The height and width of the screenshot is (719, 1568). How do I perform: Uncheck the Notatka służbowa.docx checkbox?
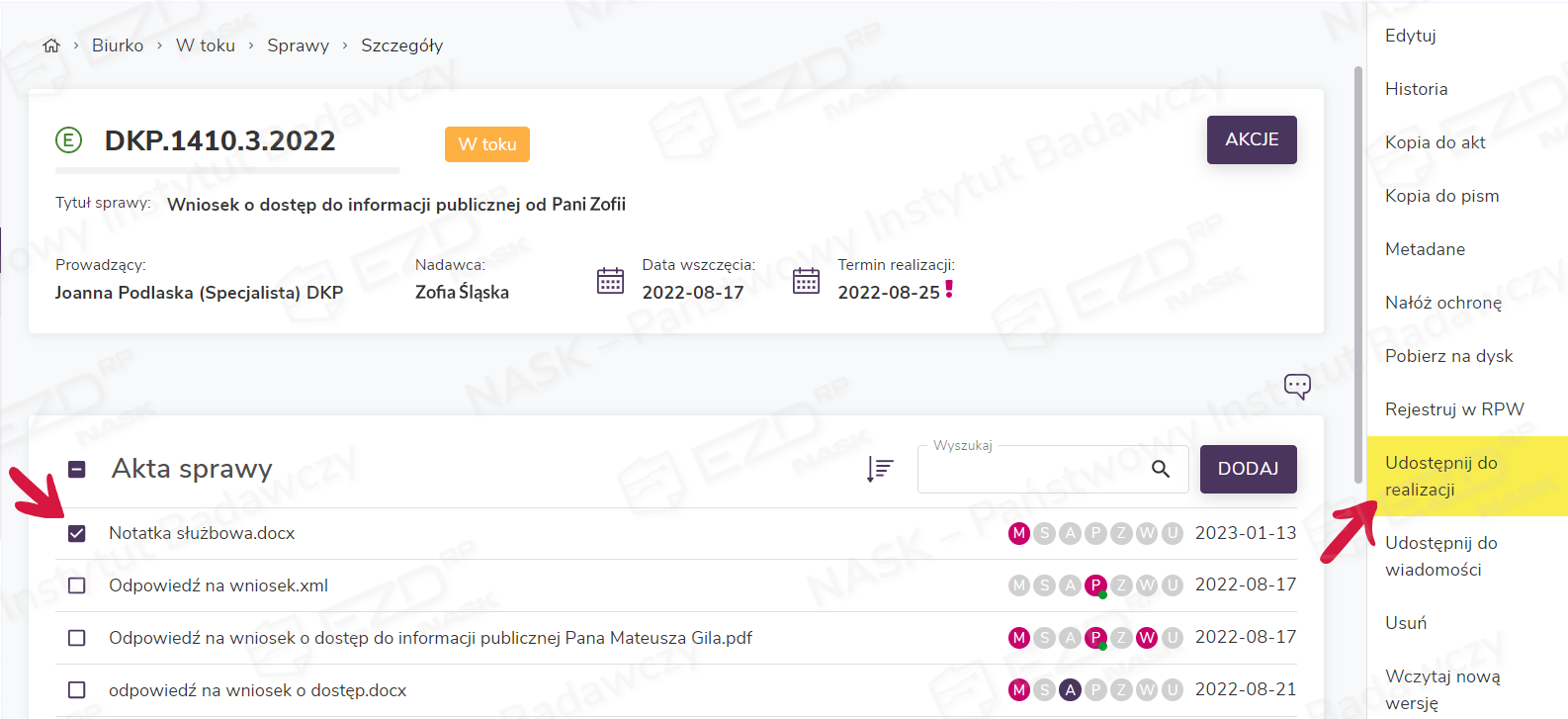tap(76, 534)
